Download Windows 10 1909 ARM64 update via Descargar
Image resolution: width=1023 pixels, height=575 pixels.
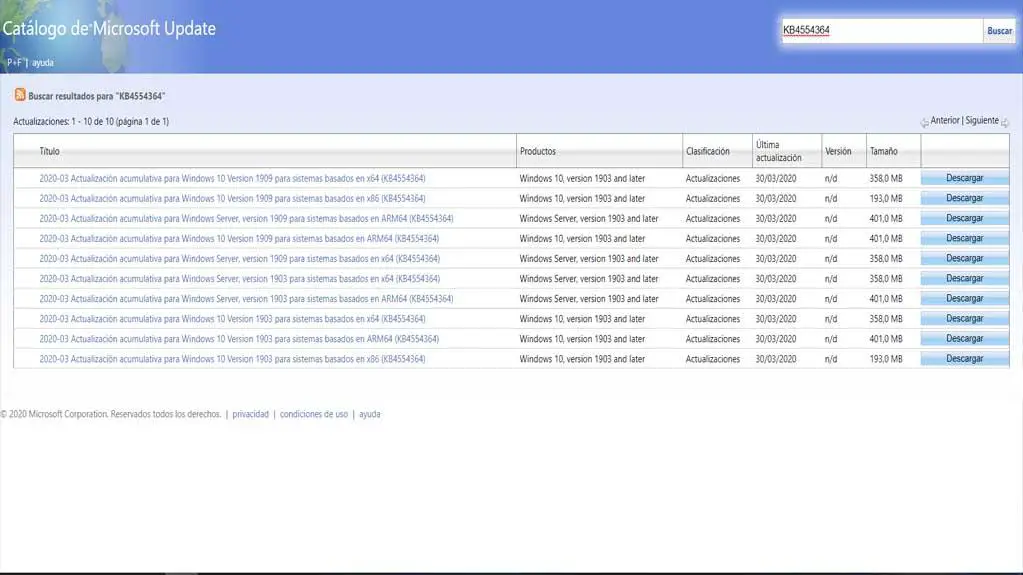[964, 239]
